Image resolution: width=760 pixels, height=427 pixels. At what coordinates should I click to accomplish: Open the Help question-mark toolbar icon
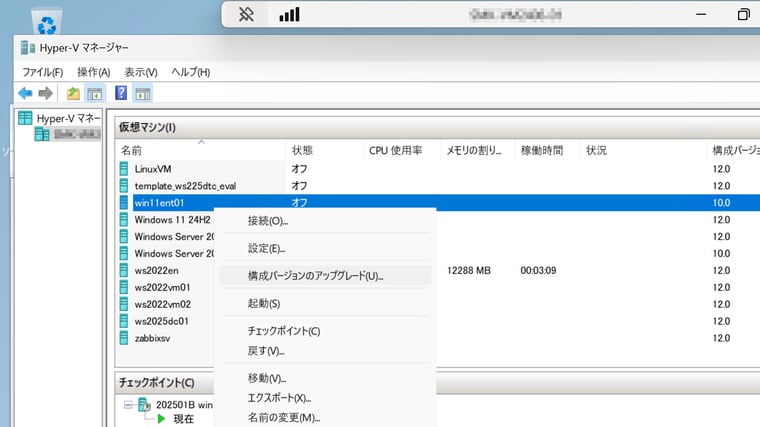pyautogui.click(x=121, y=93)
